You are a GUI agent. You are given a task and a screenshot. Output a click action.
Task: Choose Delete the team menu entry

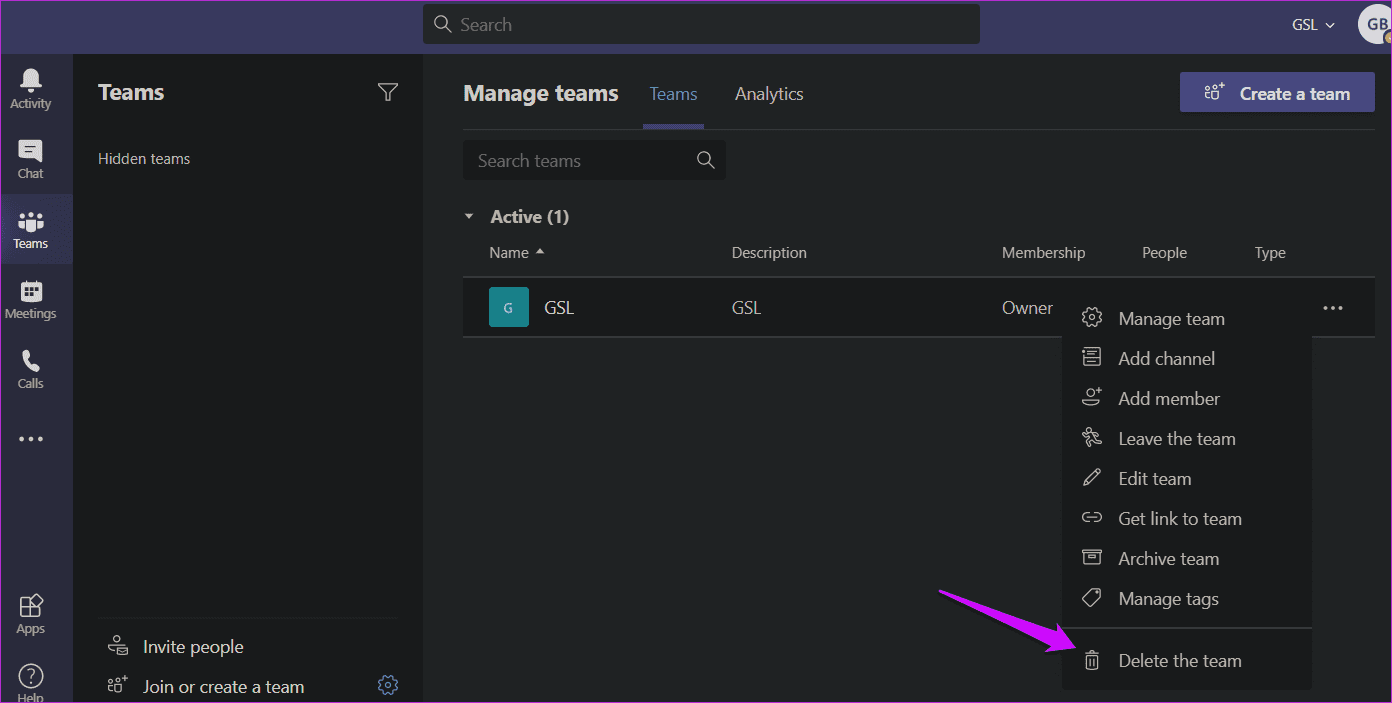click(x=1187, y=661)
